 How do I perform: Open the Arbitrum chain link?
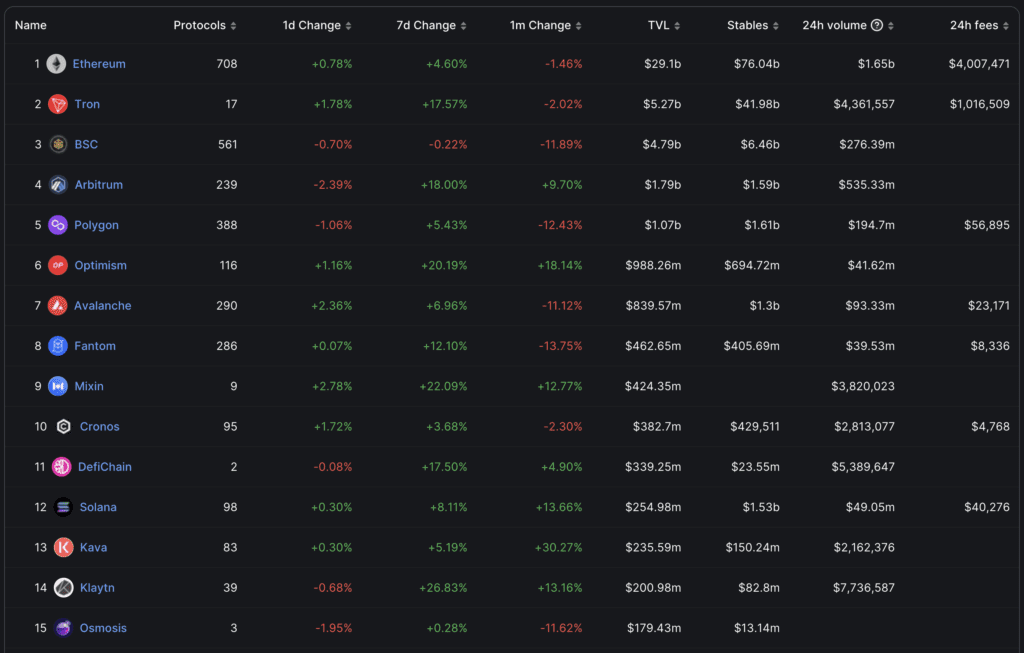(99, 185)
